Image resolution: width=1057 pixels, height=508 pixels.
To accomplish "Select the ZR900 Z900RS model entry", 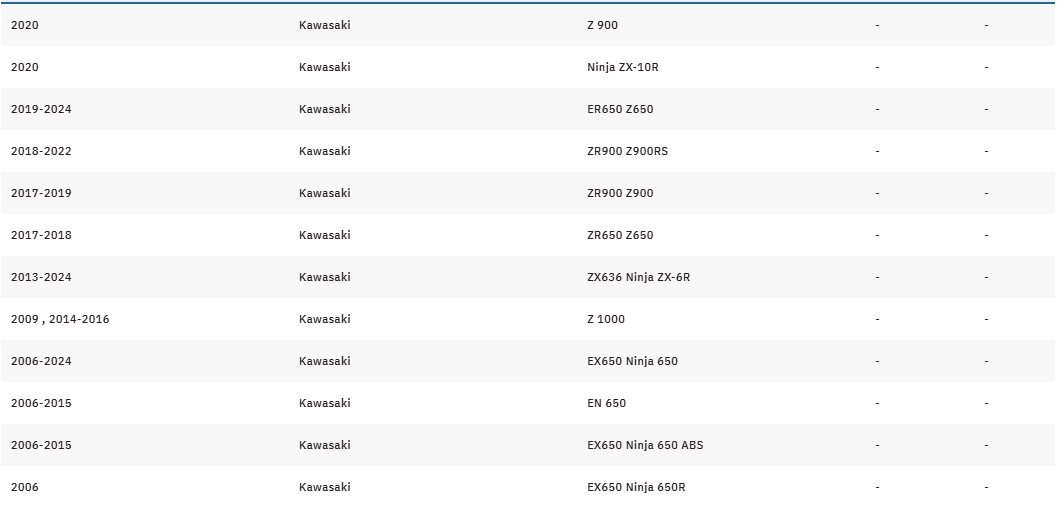I will [628, 151].
